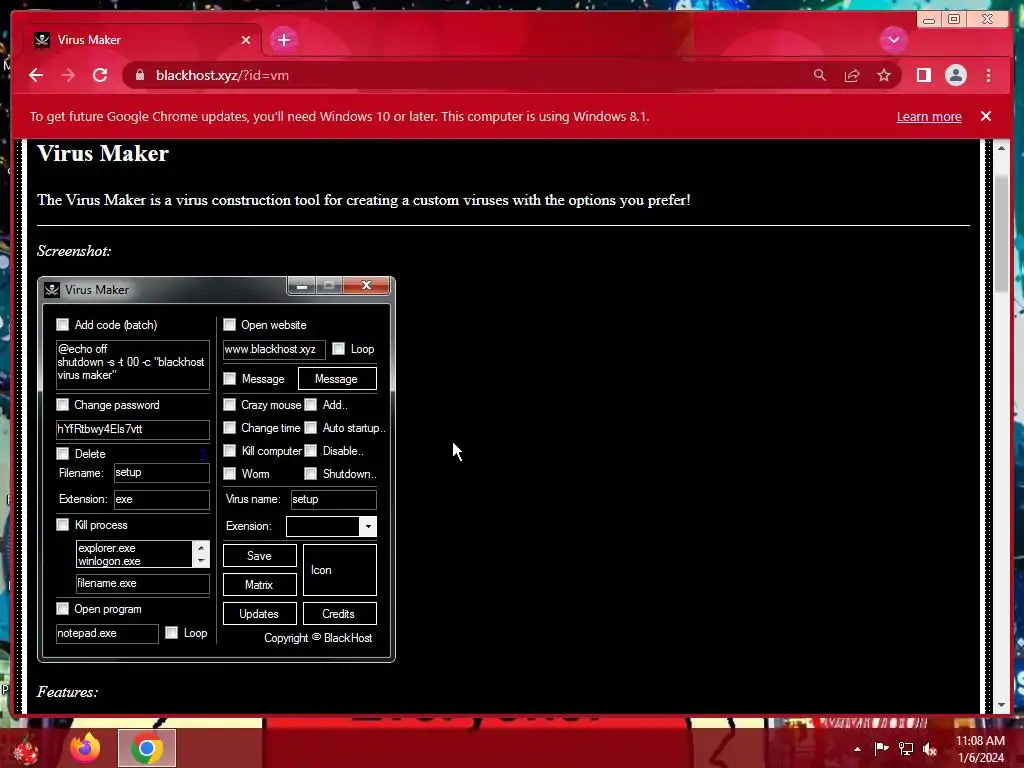
Task: Check the Shutdown.. option
Action: pos(311,473)
